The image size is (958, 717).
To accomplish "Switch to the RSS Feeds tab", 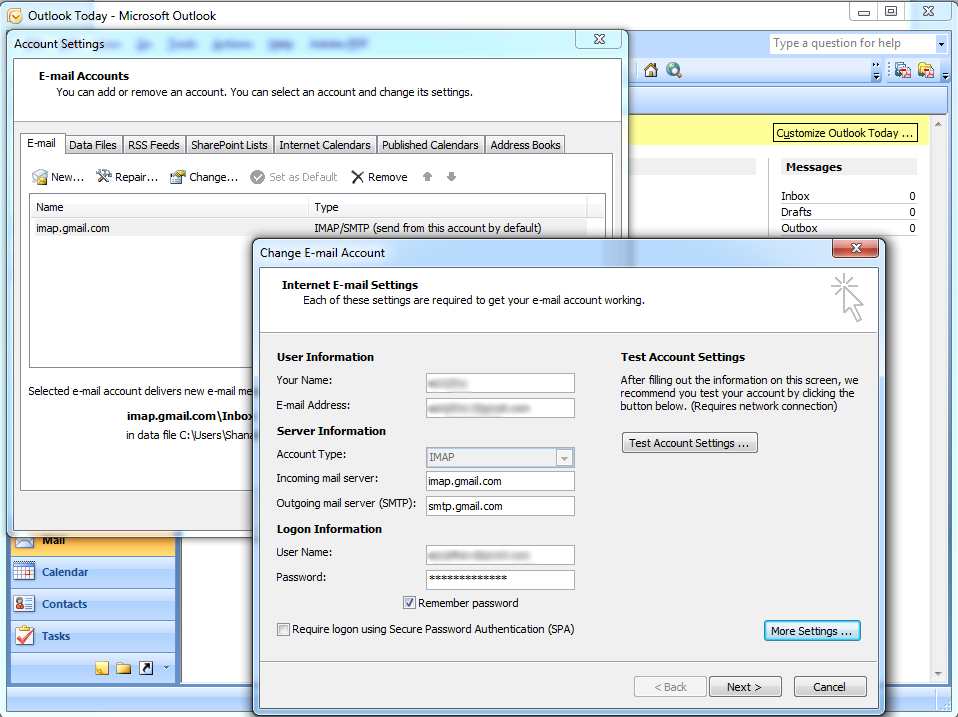I will coord(153,145).
